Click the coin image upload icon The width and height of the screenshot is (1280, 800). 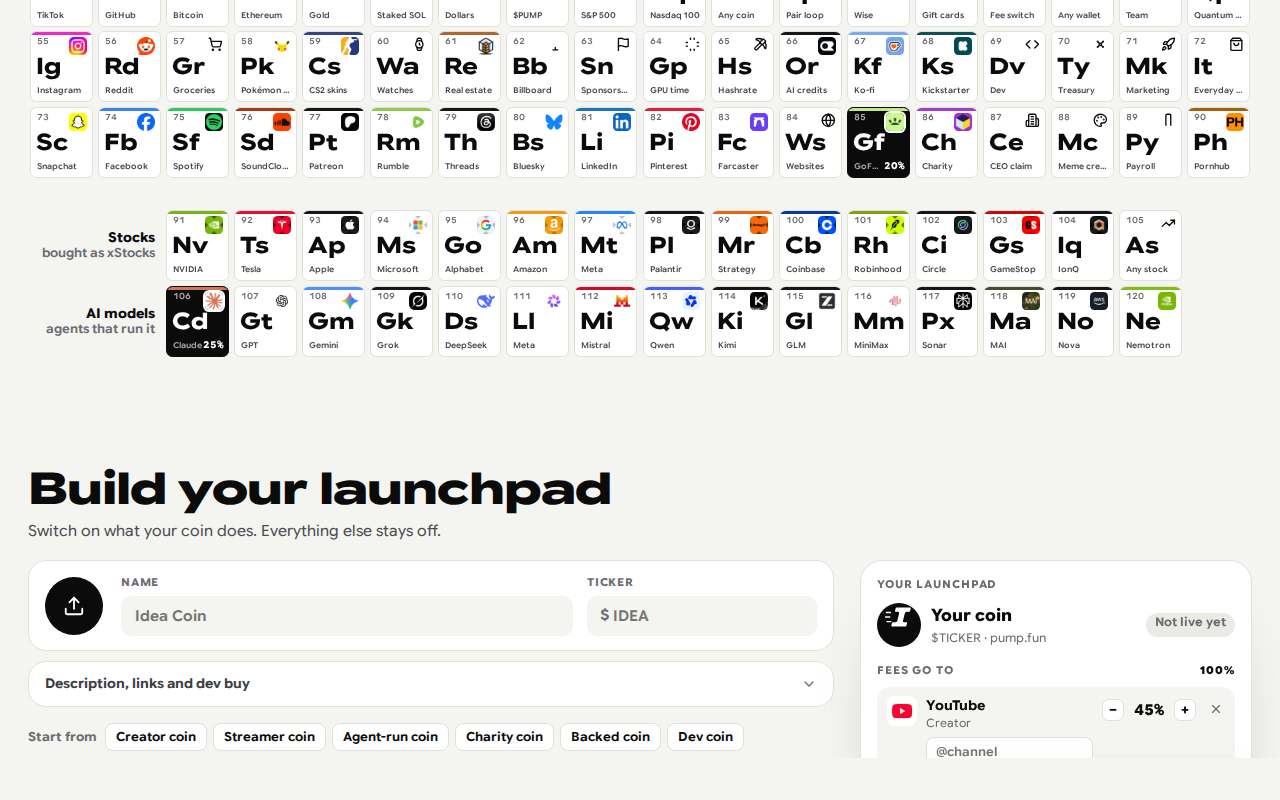coord(74,606)
